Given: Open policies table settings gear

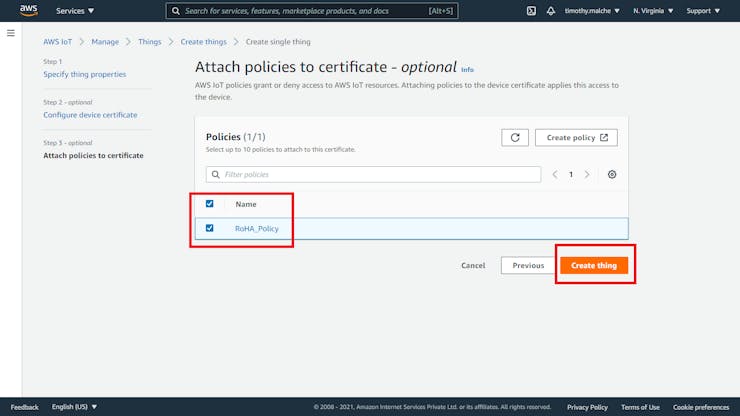Looking at the screenshot, I should 612,174.
